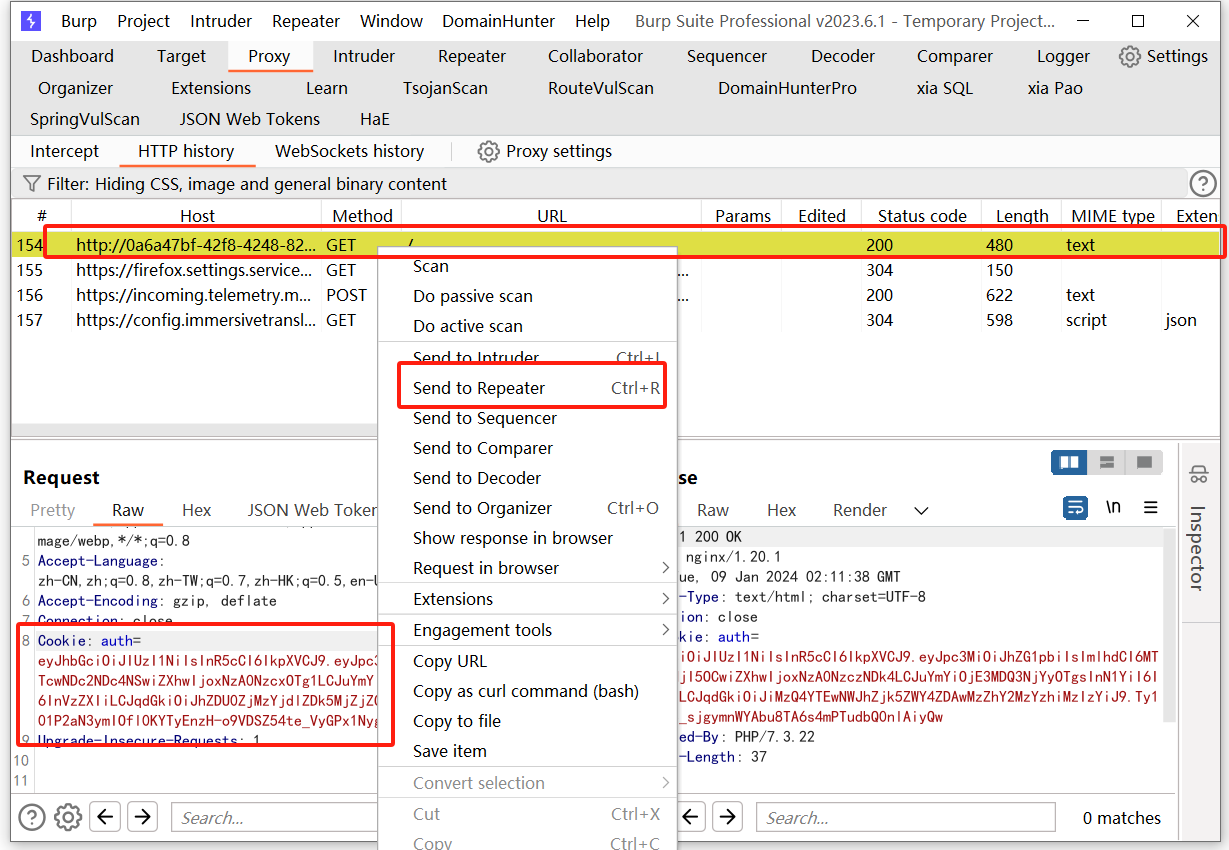1229x850 pixels.
Task: Open the Project menu
Action: 144,21
